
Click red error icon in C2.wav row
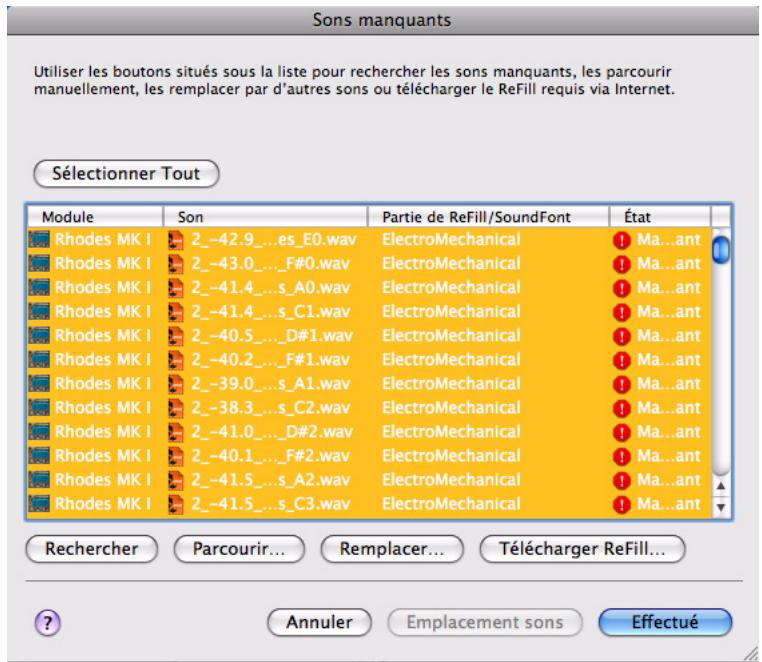click(622, 409)
